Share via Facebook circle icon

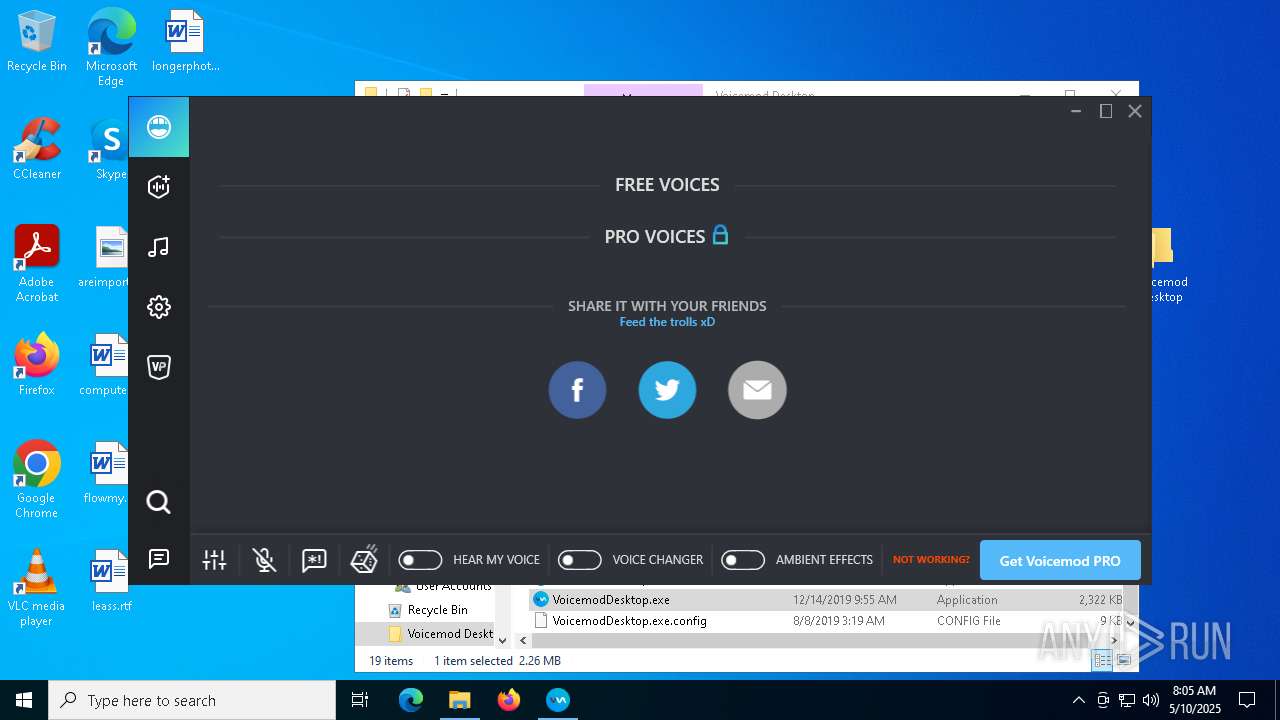tap(577, 390)
